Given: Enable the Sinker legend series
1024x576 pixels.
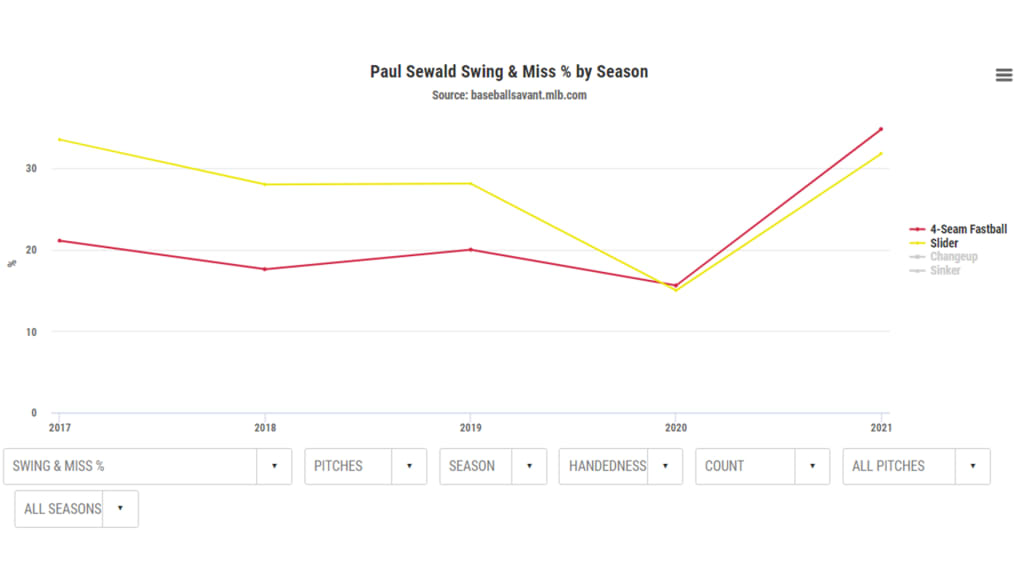Looking at the screenshot, I should [945, 271].
